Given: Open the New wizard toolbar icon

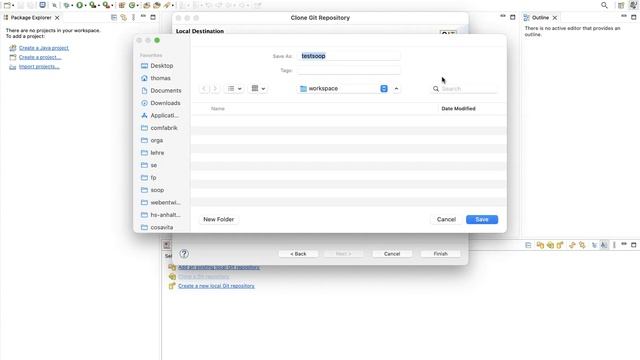Looking at the screenshot, I should click(7, 5).
